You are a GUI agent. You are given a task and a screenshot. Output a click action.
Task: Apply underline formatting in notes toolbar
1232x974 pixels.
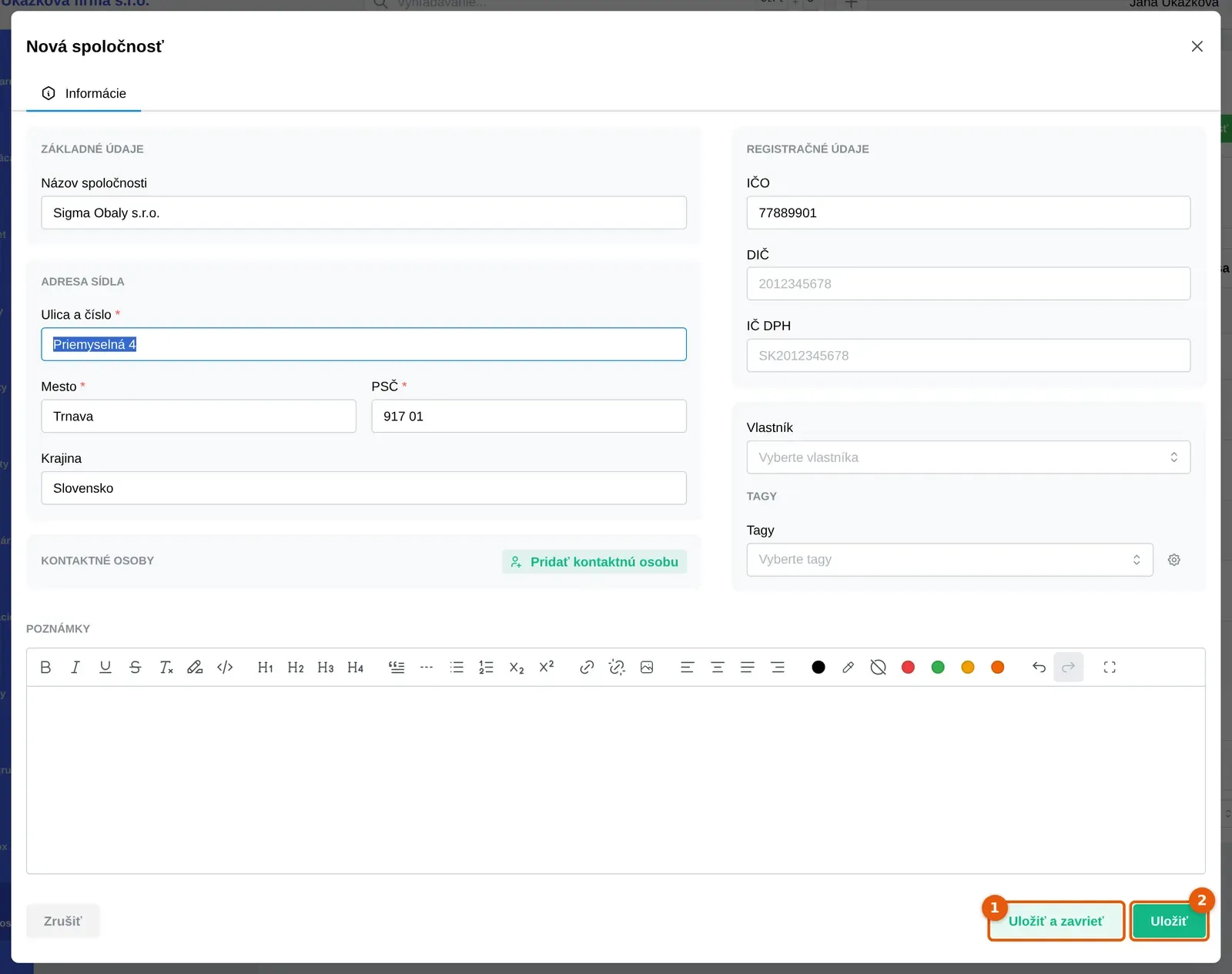coord(105,668)
